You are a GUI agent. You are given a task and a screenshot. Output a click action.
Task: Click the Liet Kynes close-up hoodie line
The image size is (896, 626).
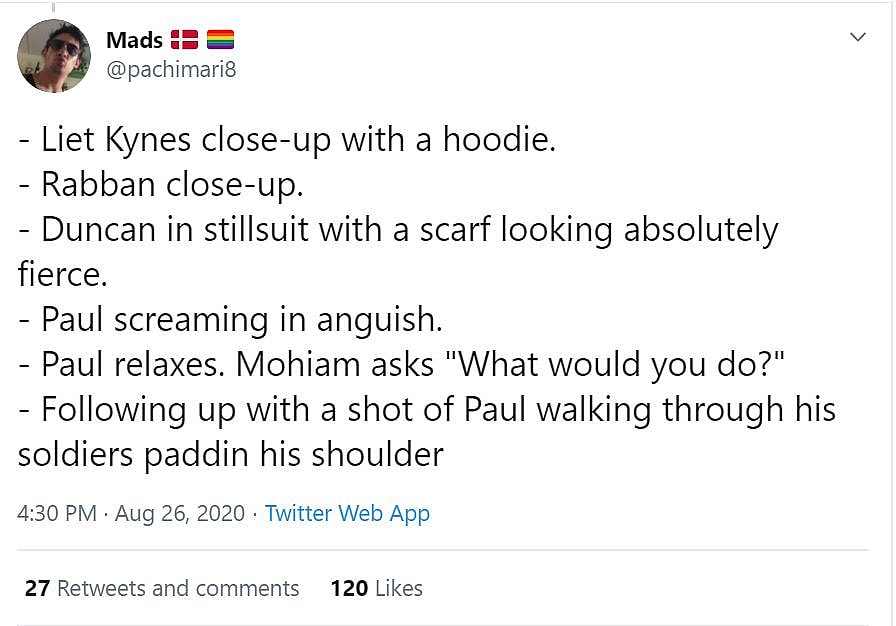(x=287, y=139)
